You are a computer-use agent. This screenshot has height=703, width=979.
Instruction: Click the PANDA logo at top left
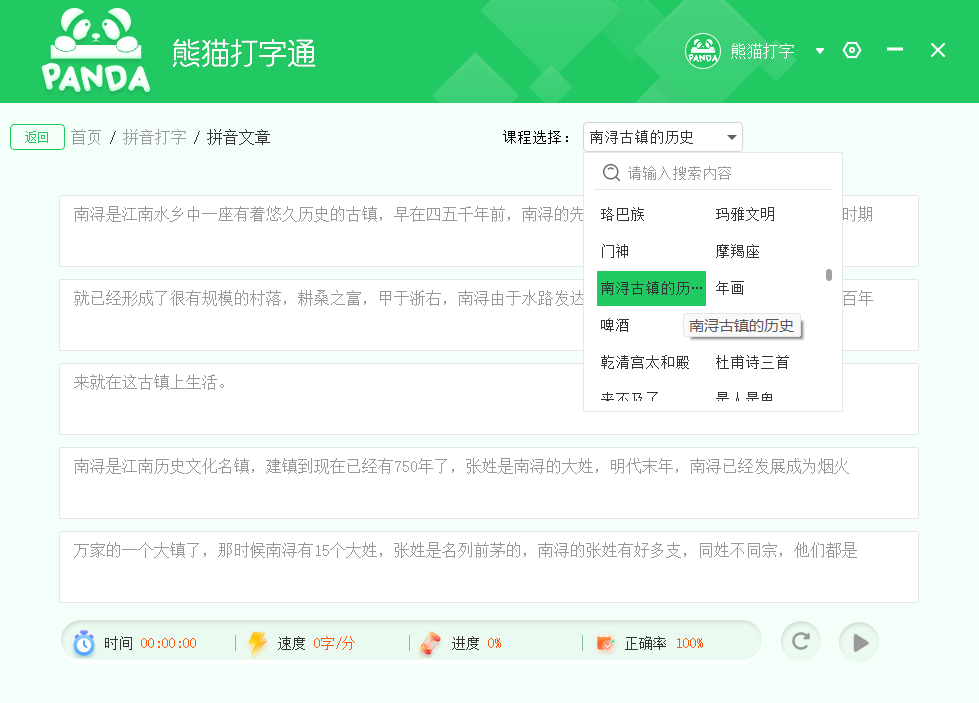point(96,50)
